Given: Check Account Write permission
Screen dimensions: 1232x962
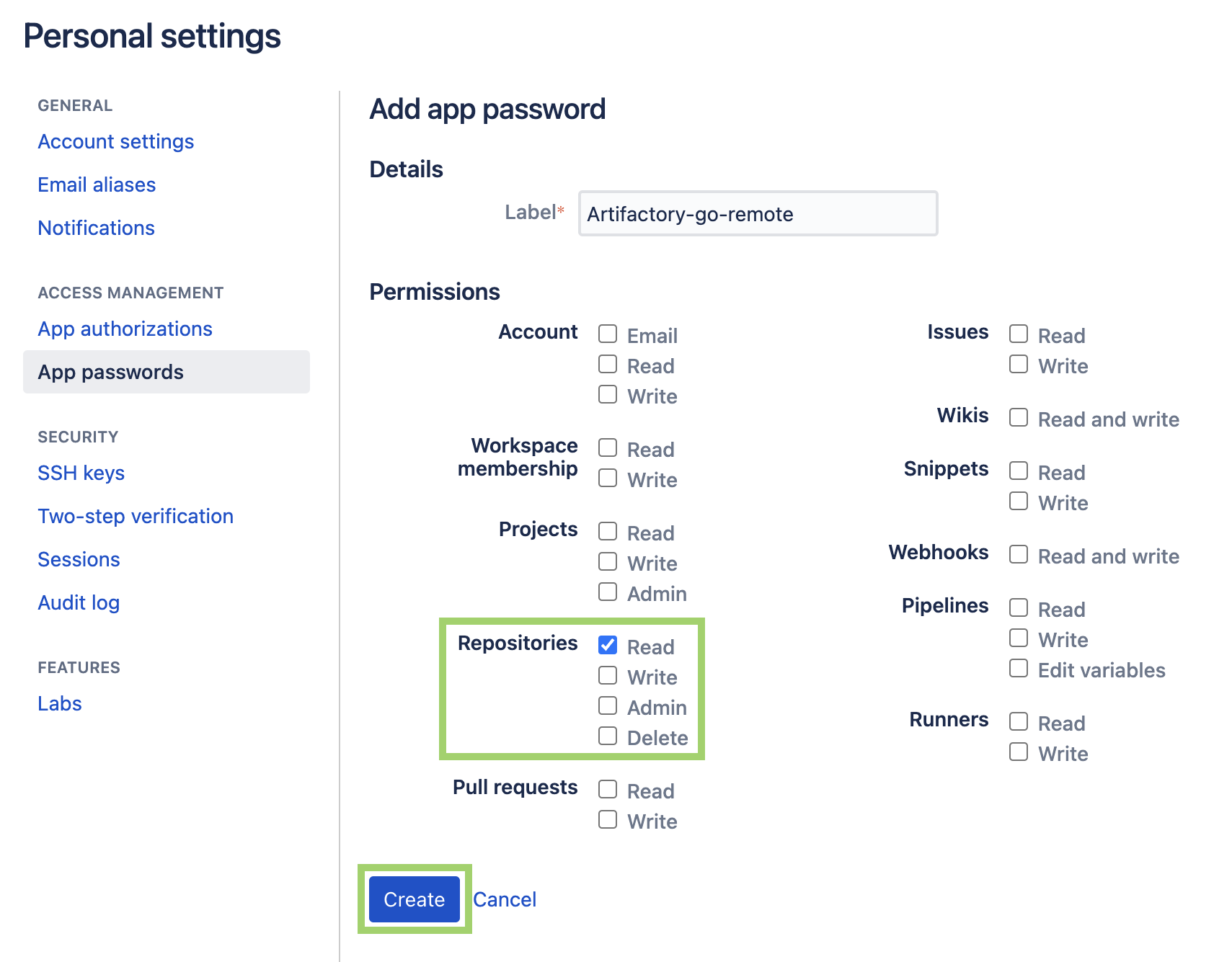Looking at the screenshot, I should (x=608, y=395).
